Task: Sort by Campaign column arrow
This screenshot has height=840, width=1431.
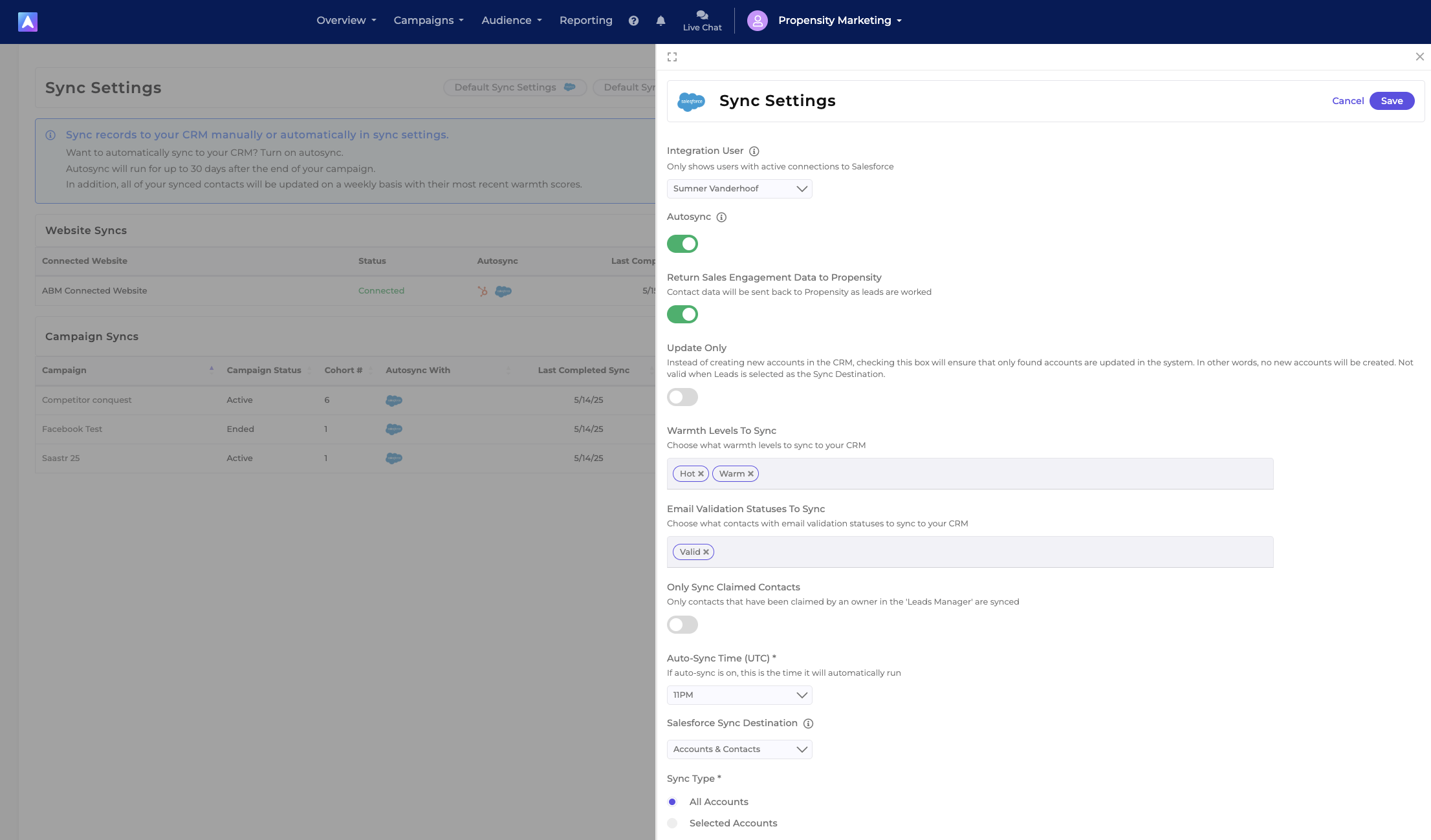Action: 212,370
